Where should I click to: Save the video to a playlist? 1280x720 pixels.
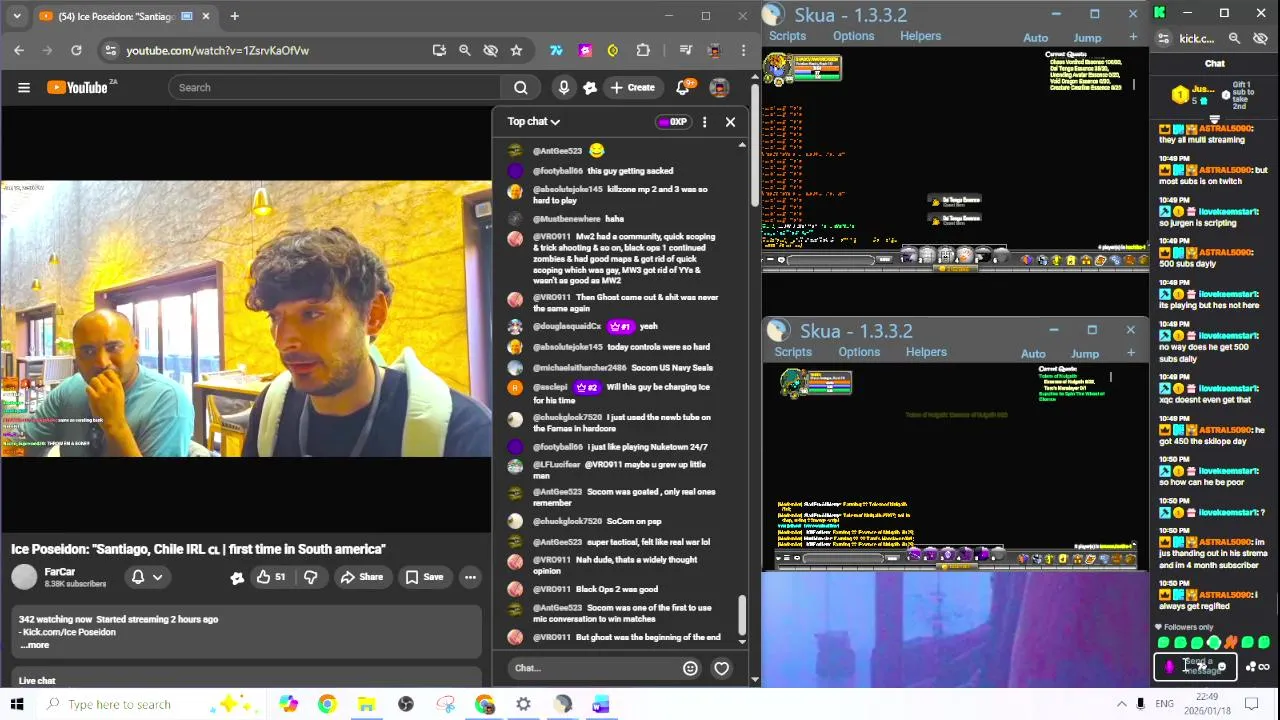pyautogui.click(x=424, y=577)
